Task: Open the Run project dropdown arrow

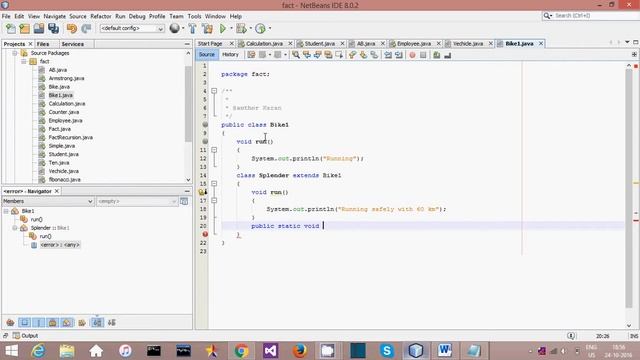Action: click(231, 28)
